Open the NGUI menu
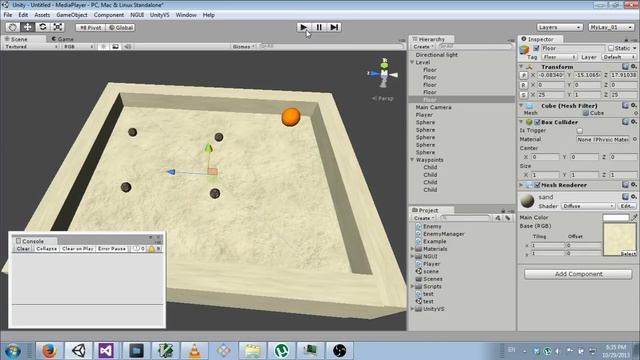Image resolution: width=640 pixels, height=360 pixels. click(137, 15)
